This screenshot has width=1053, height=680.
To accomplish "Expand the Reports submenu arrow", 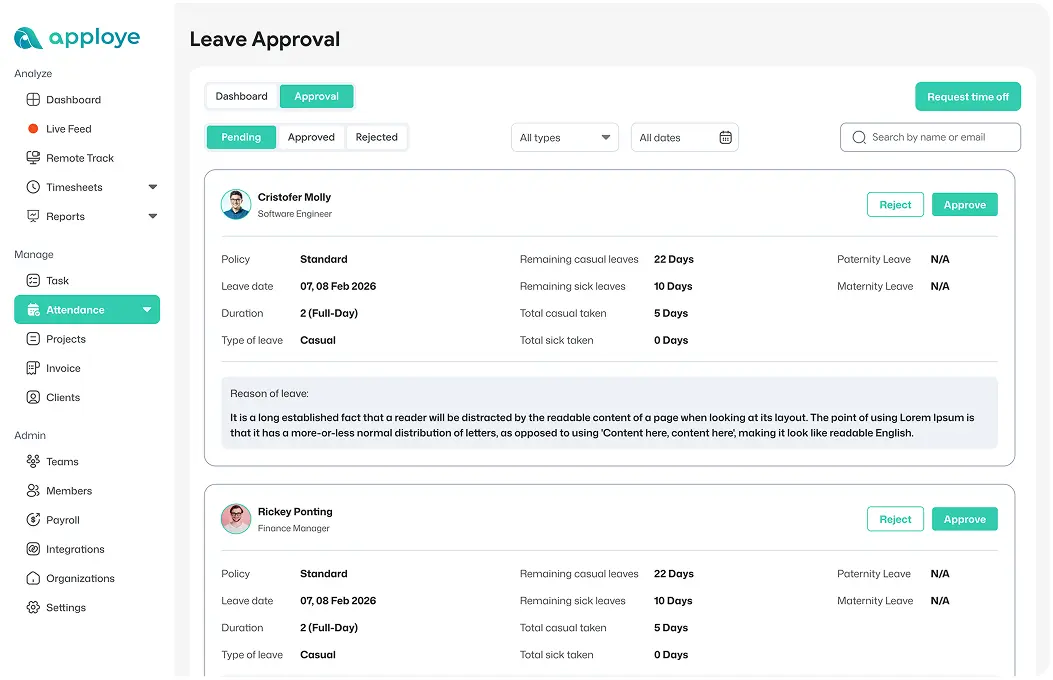I will click(152, 216).
